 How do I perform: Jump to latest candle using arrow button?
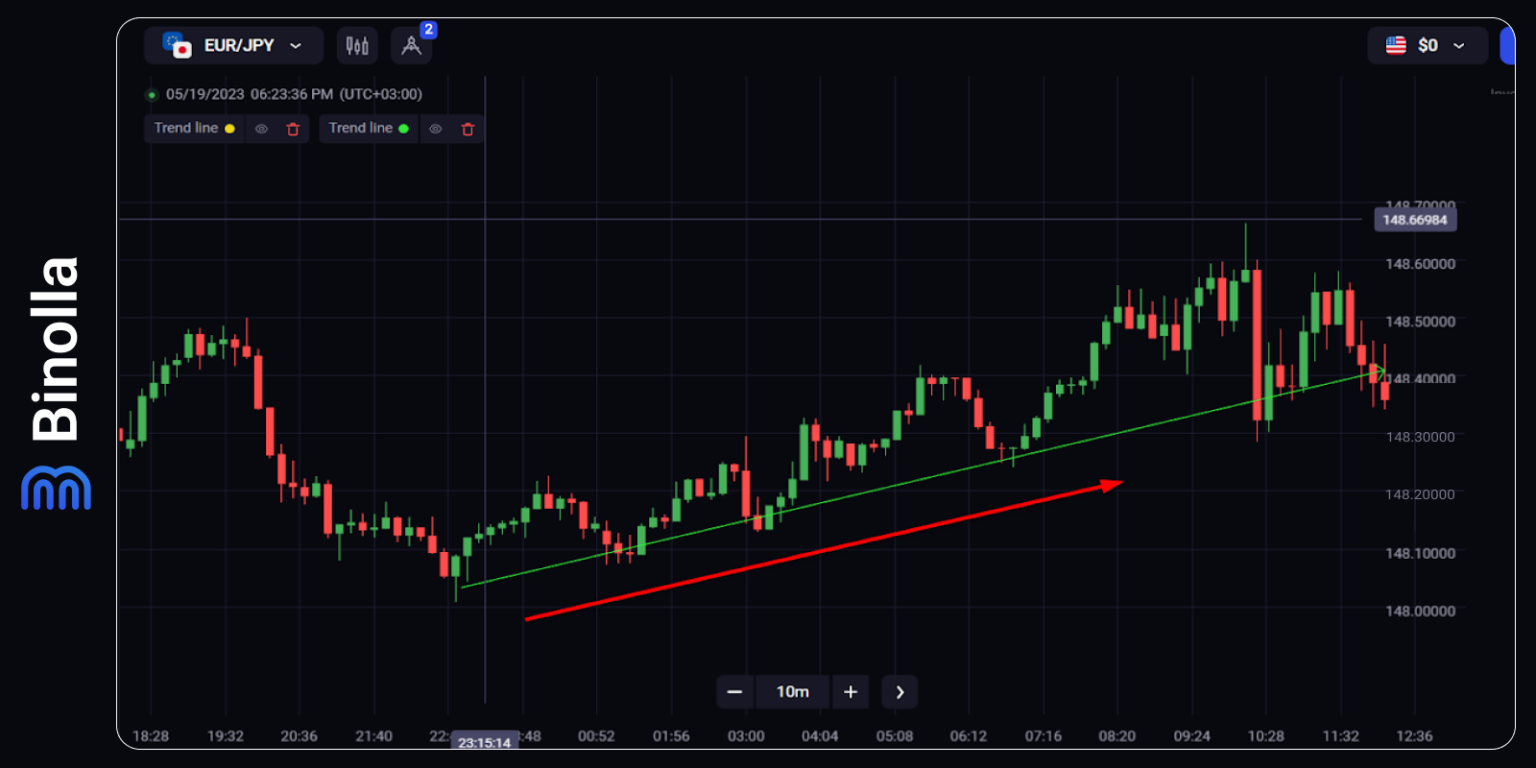click(x=900, y=692)
